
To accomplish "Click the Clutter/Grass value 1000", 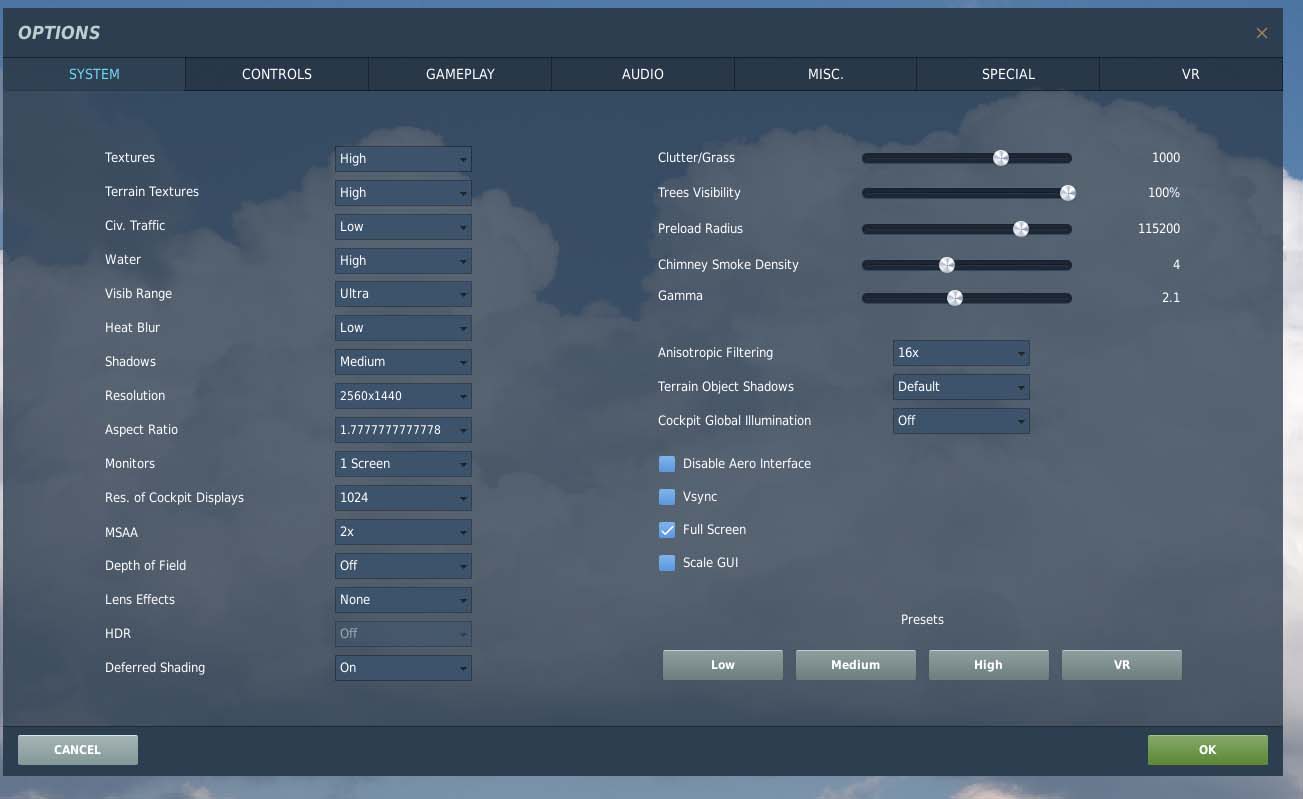I will (1166, 158).
